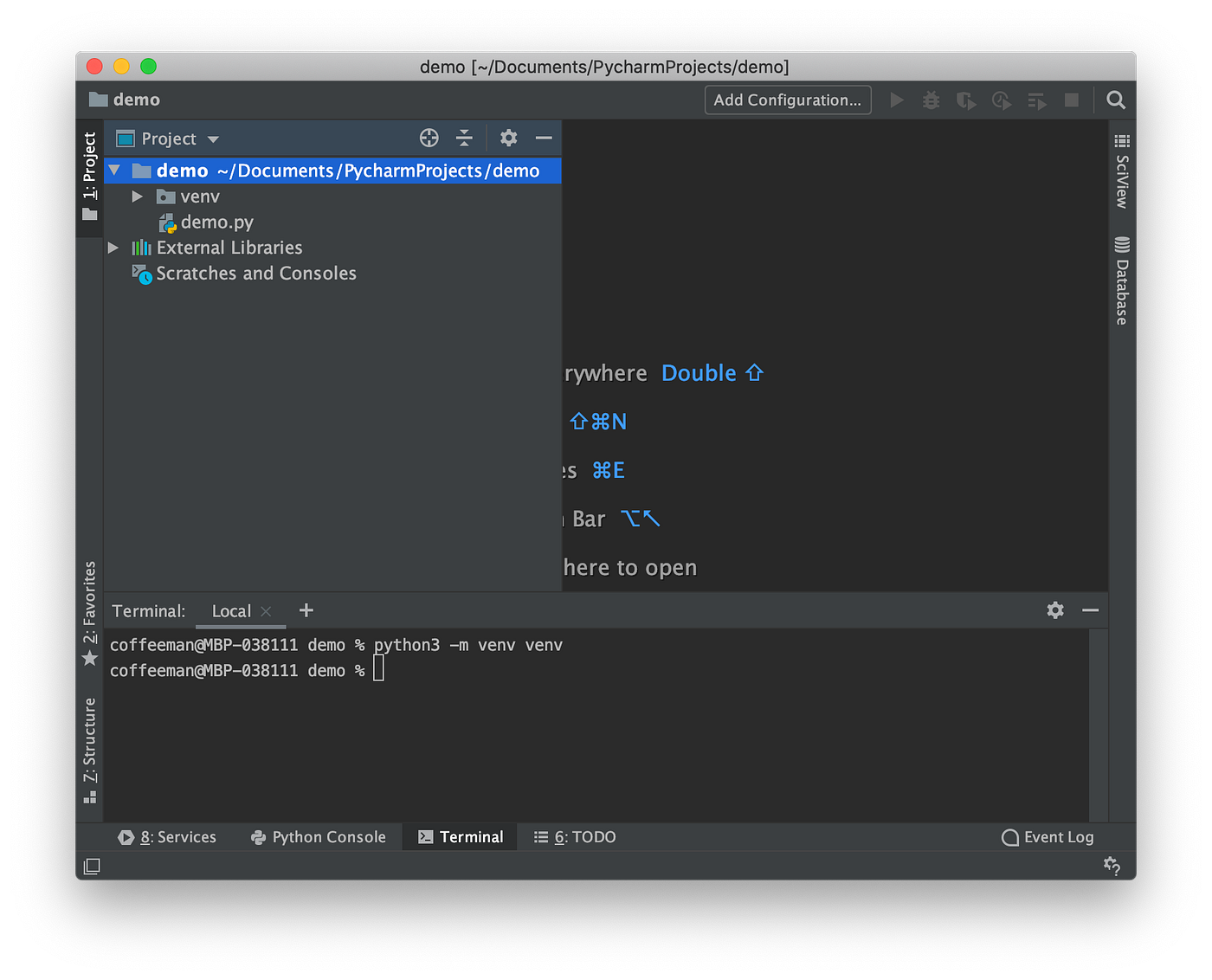Click the Add Configuration button
The image size is (1212, 980).
click(787, 100)
